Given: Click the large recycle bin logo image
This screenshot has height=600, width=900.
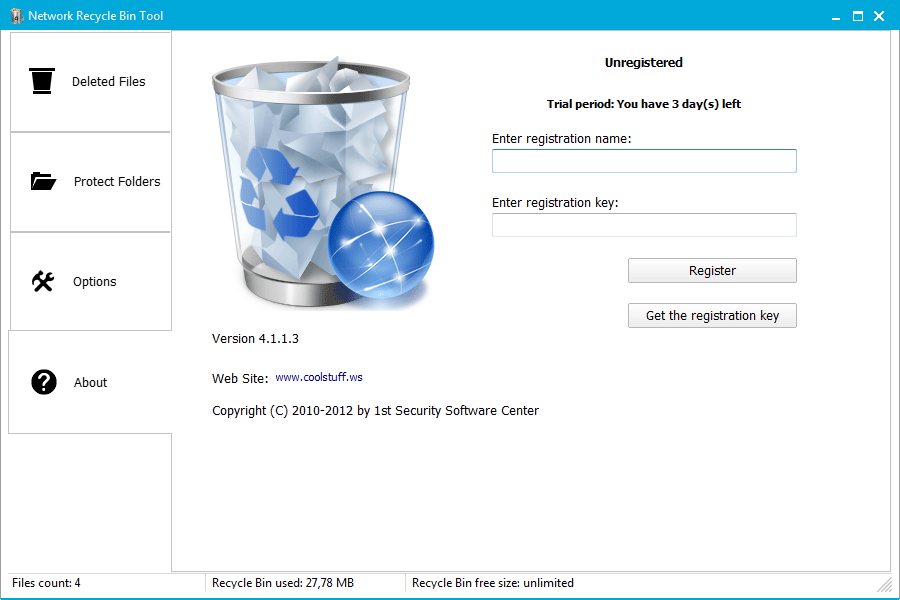Looking at the screenshot, I should pyautogui.click(x=323, y=183).
